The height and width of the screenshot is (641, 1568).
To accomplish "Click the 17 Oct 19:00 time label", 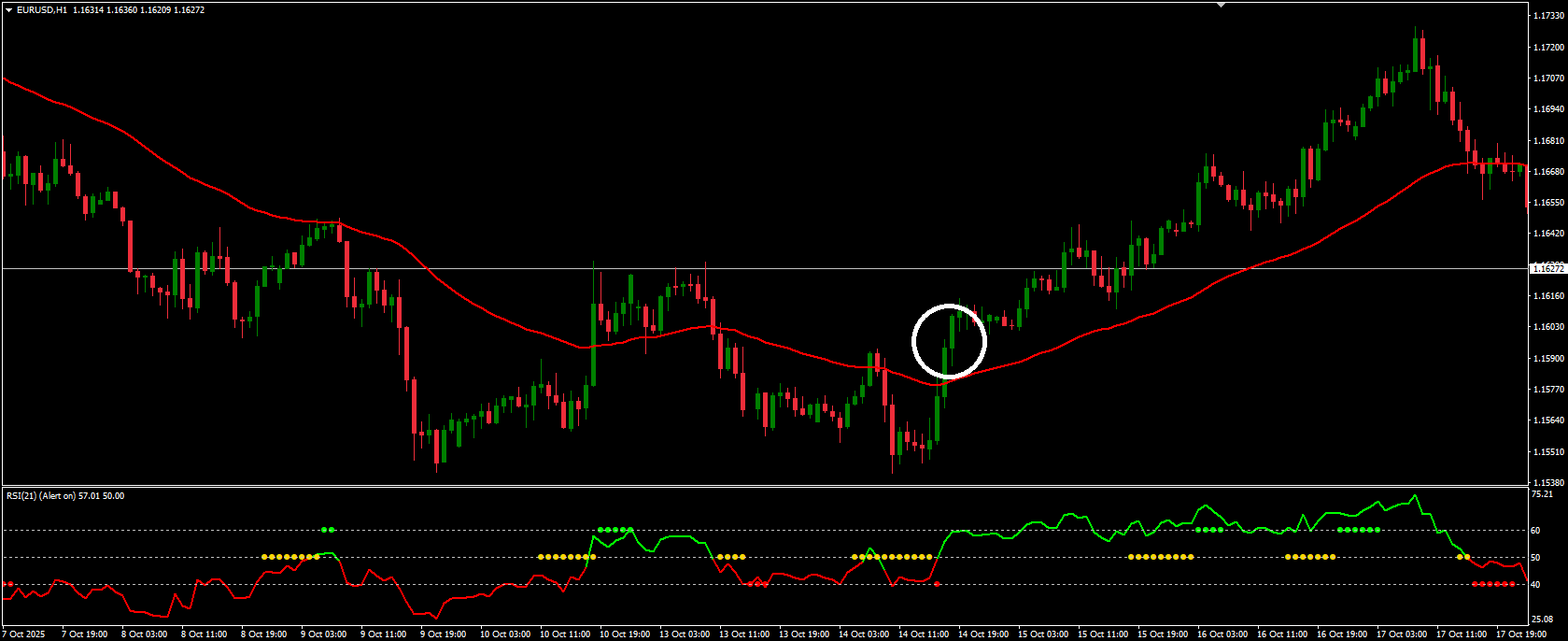I will coord(1520,634).
